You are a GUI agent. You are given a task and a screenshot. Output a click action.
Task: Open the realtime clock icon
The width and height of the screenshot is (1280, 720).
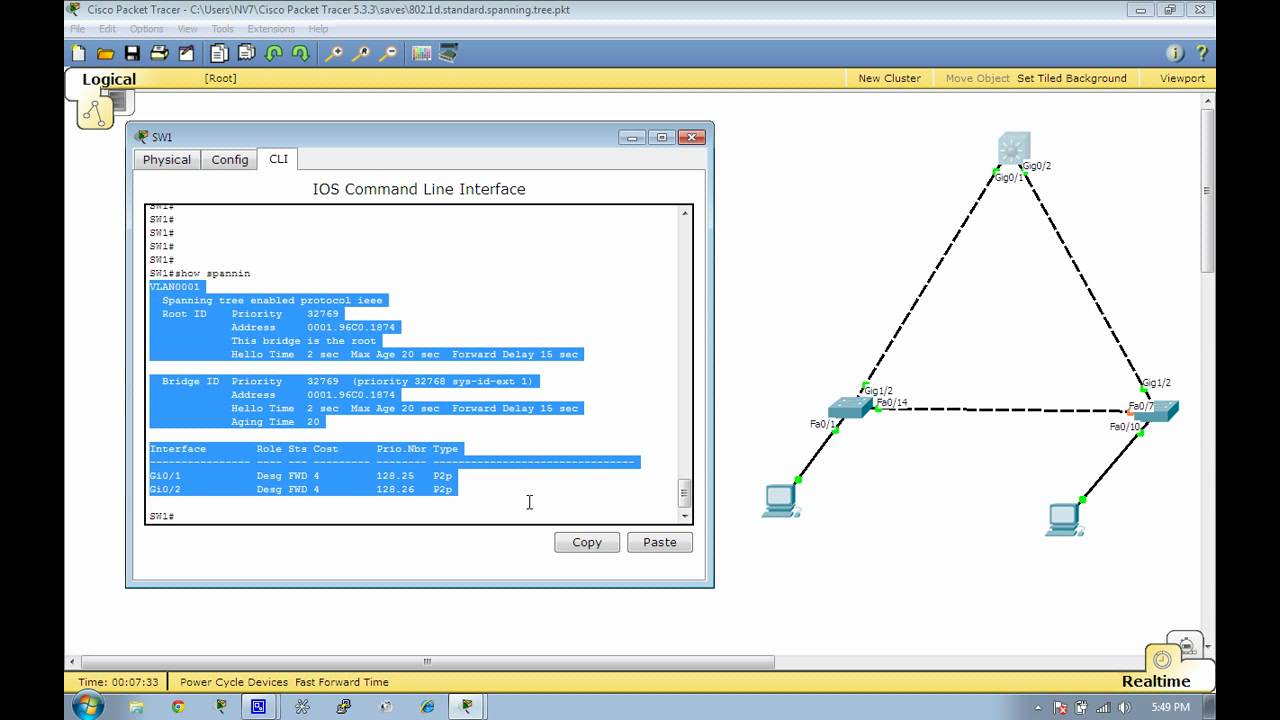(1162, 659)
